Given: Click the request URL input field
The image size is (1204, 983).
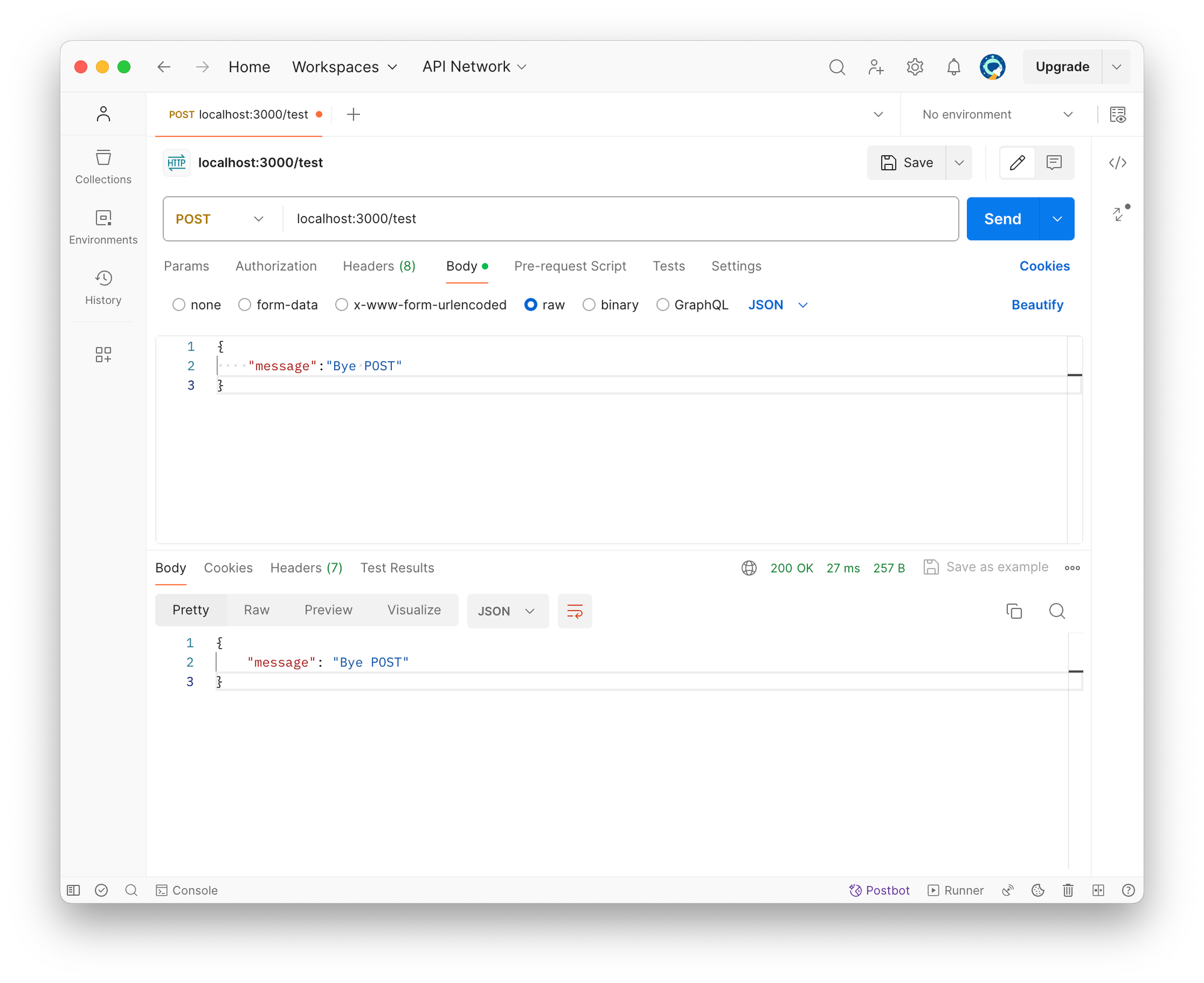Looking at the screenshot, I should pyautogui.click(x=620, y=219).
